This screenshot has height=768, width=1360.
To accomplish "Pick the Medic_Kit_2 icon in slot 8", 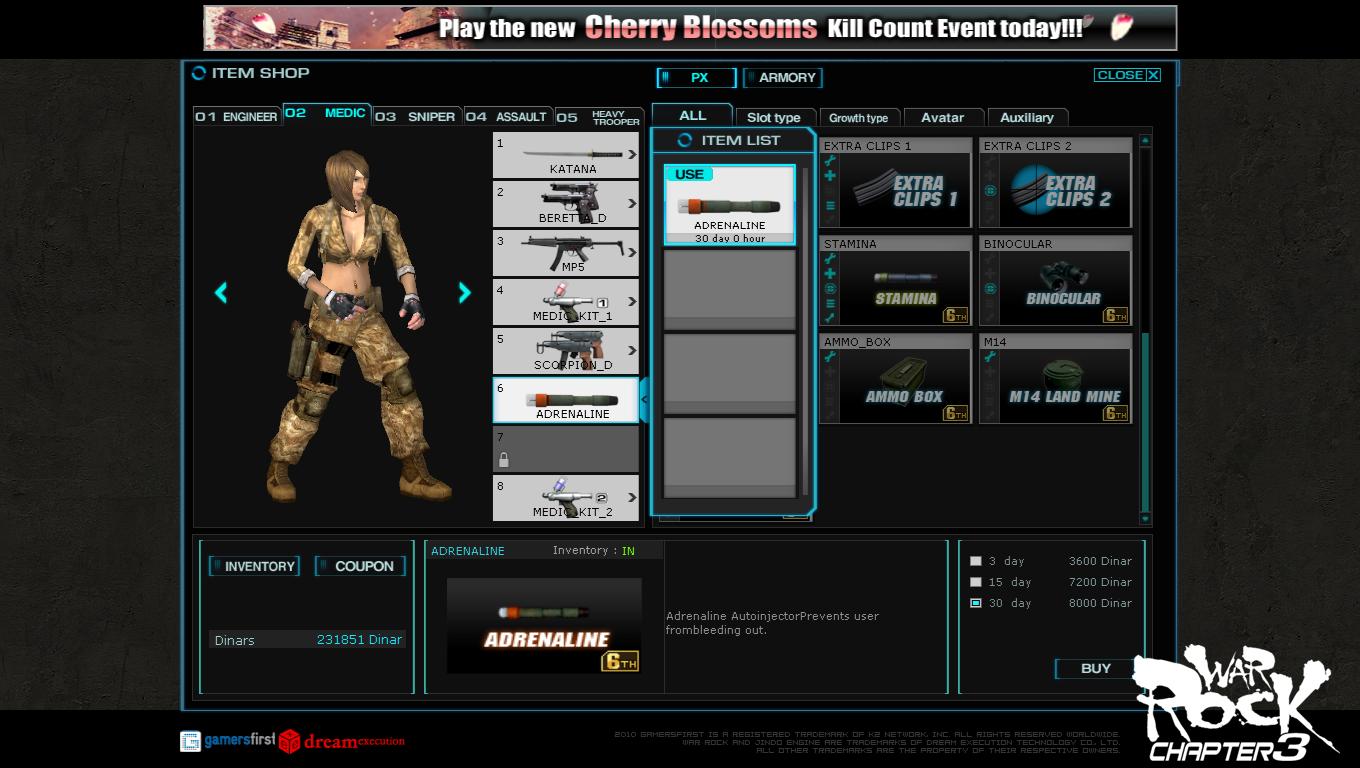I will point(565,498).
